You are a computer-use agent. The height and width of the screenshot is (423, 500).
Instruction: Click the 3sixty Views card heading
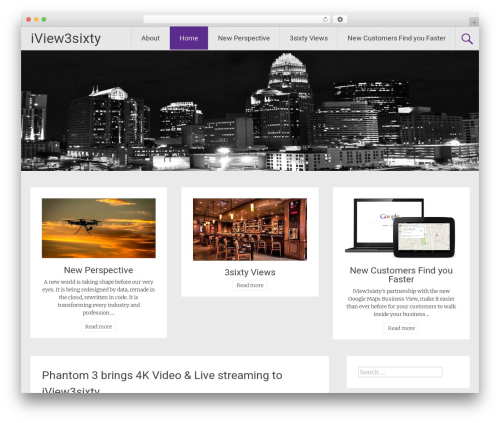(x=250, y=272)
